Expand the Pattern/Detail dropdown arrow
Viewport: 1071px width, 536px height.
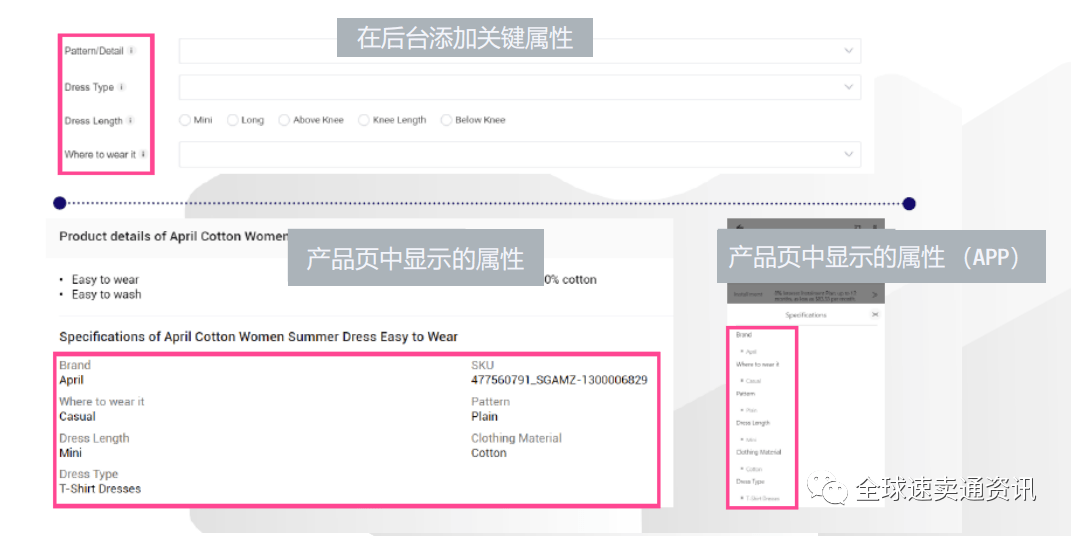tap(849, 51)
